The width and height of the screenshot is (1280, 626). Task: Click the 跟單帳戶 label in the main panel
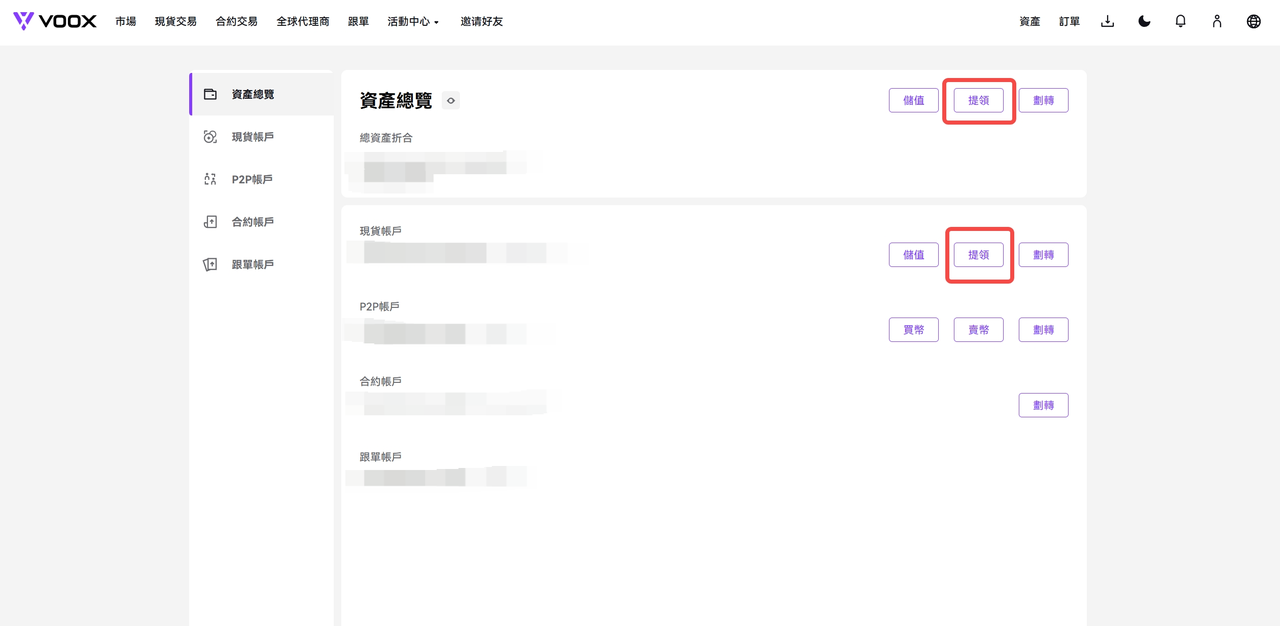[381, 457]
